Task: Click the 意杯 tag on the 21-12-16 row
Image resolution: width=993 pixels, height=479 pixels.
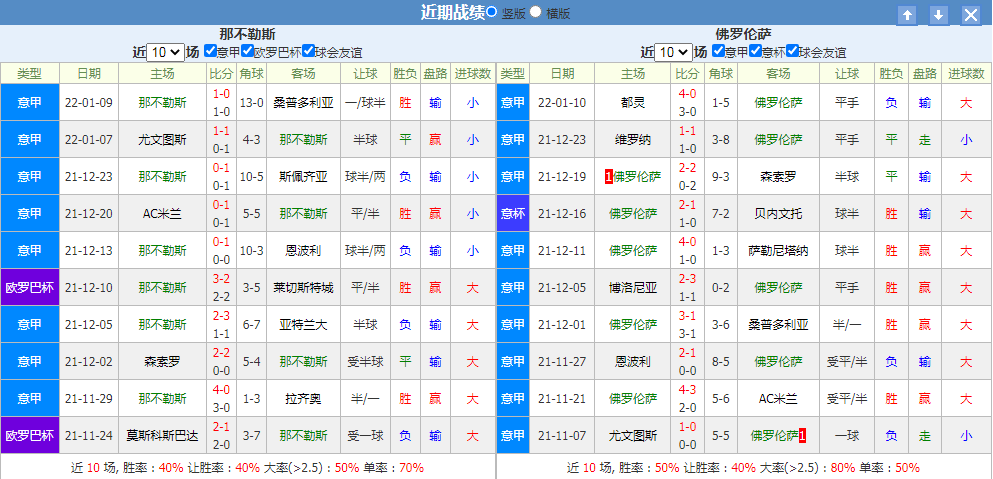Action: click(513, 214)
